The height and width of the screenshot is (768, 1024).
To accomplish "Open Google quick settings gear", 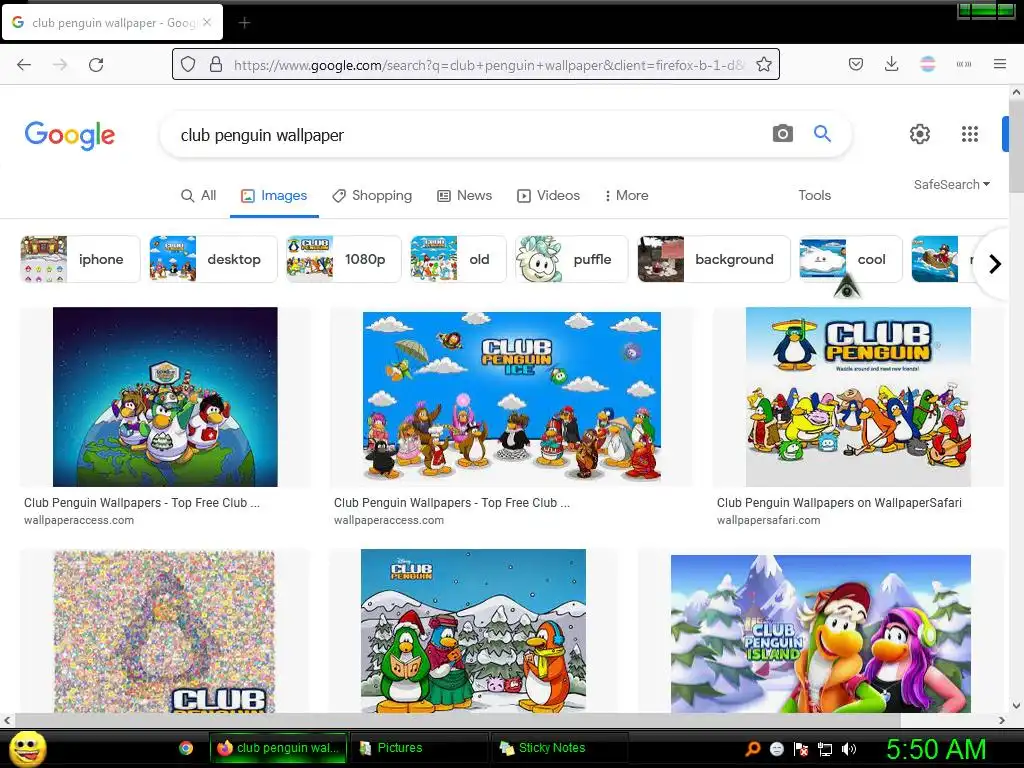I will [920, 134].
